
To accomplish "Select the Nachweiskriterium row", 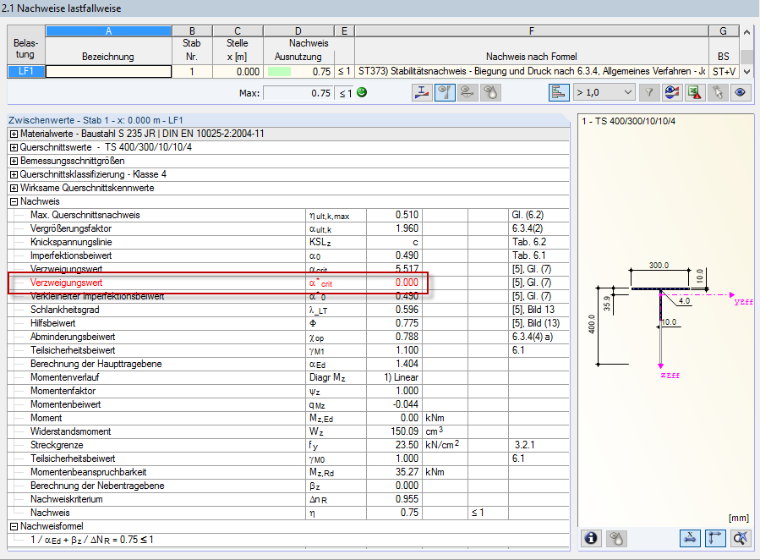I will click(x=288, y=499).
